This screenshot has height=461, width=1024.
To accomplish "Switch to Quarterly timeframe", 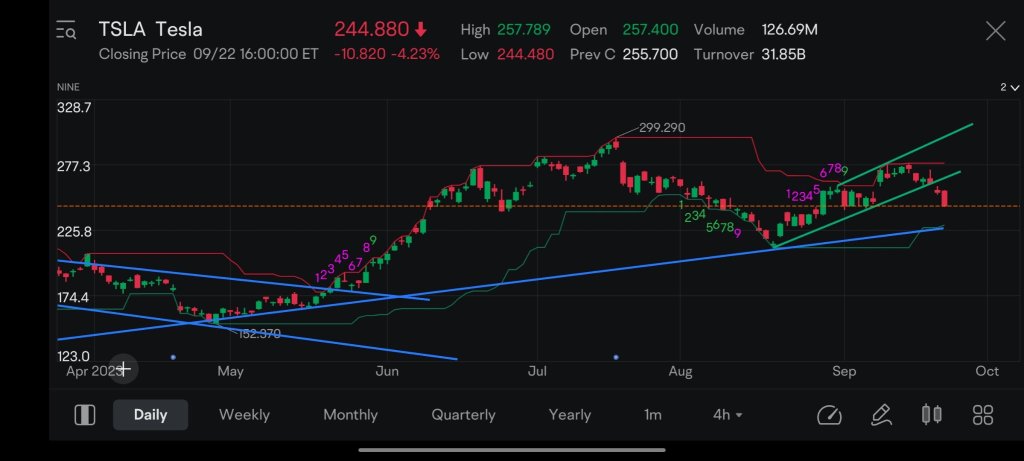I will 464,415.
